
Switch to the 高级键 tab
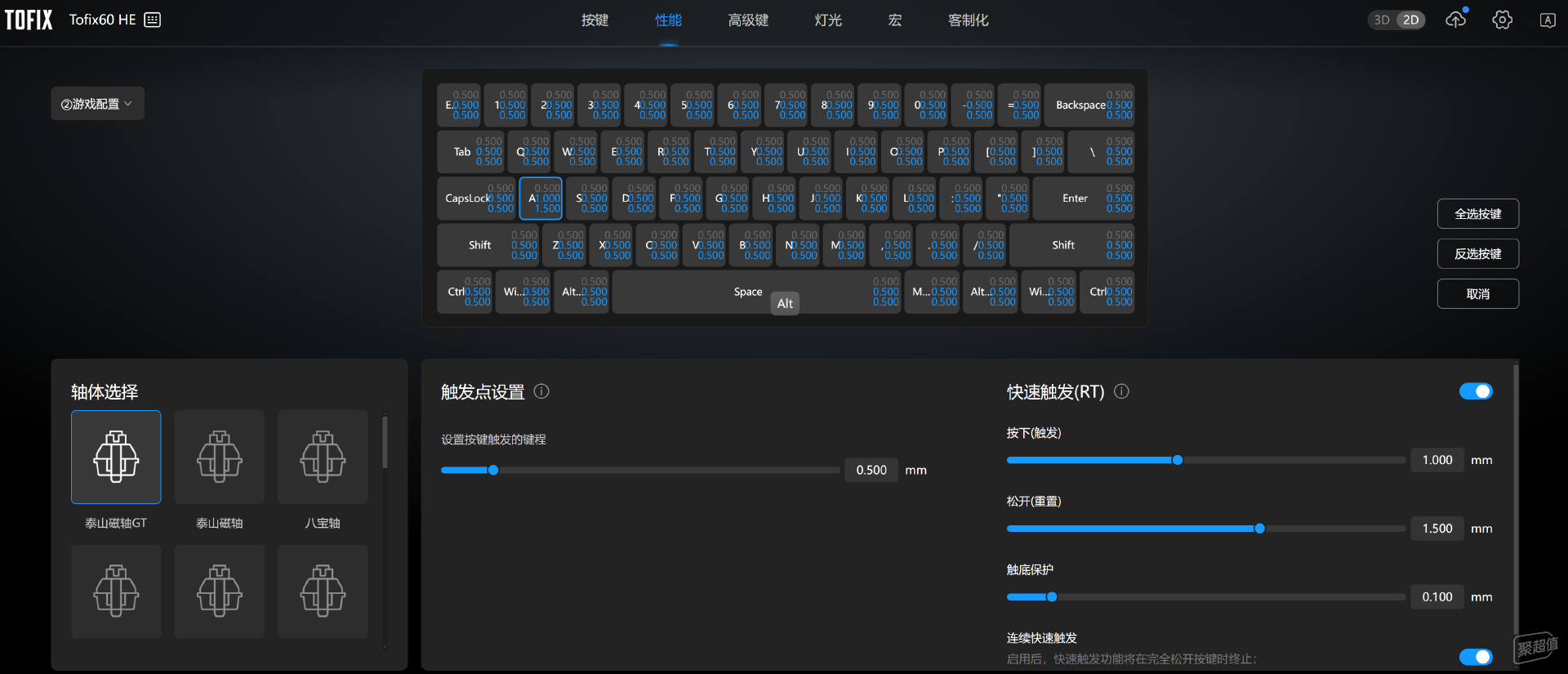click(747, 20)
